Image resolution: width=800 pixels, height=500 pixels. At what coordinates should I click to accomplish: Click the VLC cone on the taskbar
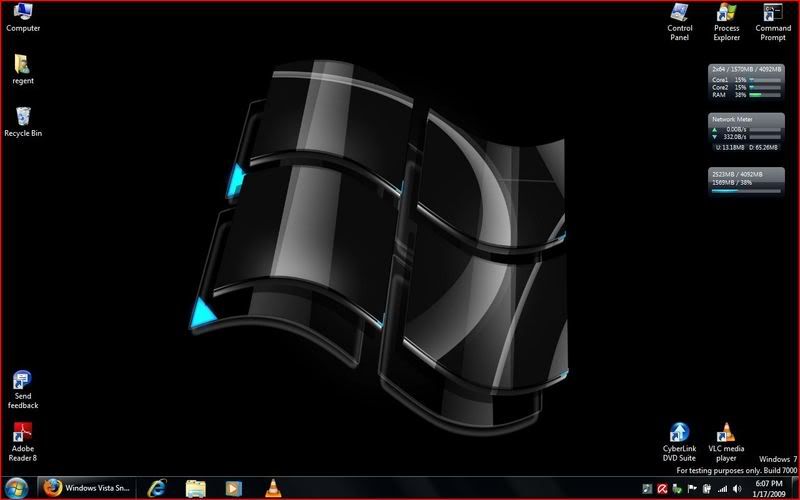(273, 488)
